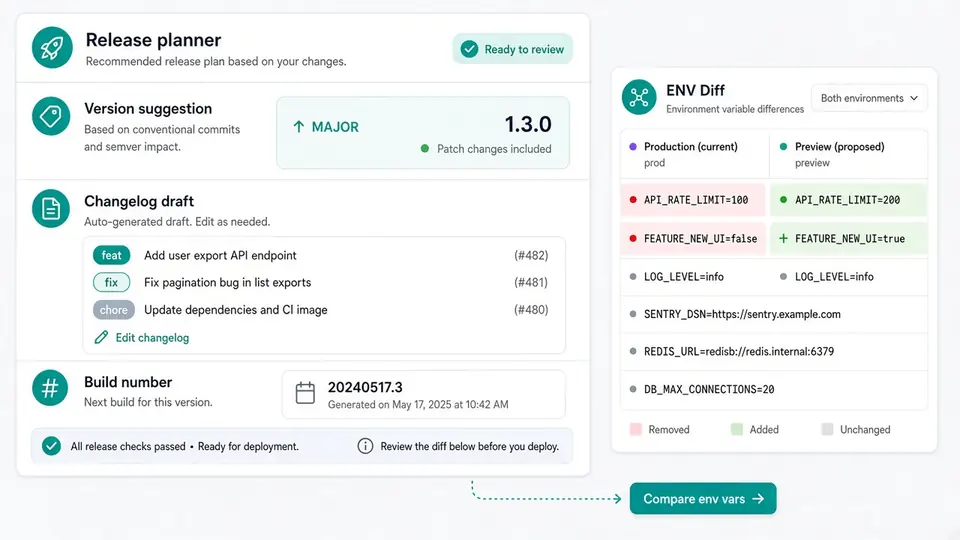Image resolution: width=960 pixels, height=540 pixels.
Task: Click the pull request reference (#480)
Action: (x=531, y=310)
